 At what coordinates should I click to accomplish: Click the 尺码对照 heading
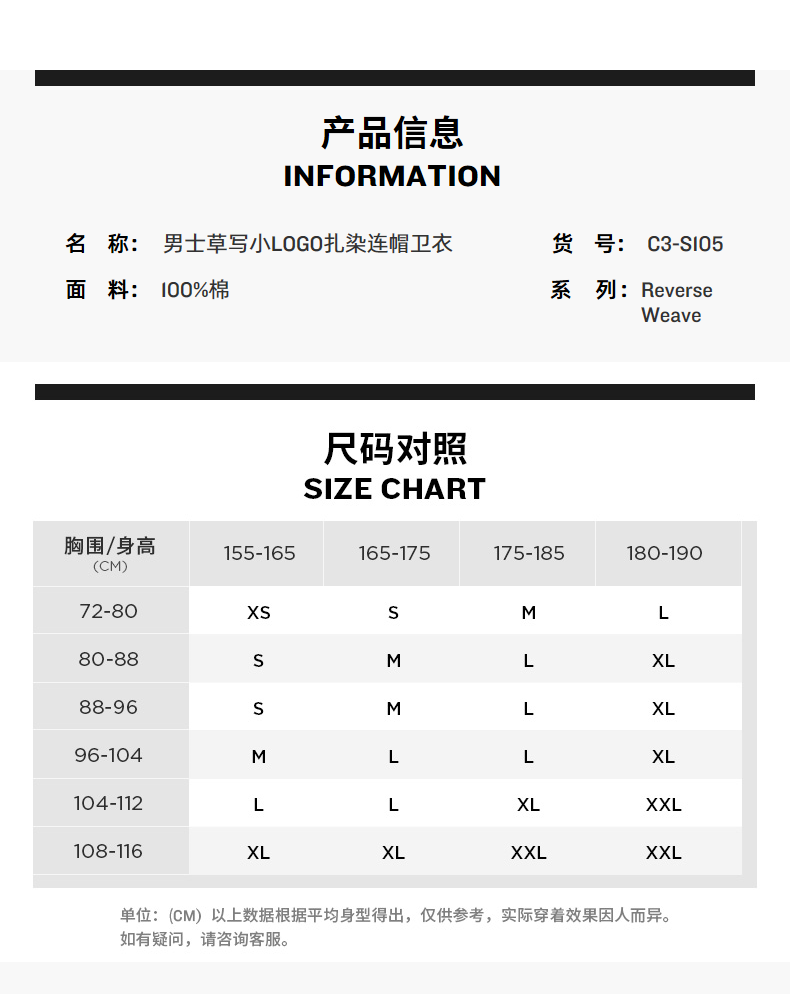click(x=395, y=449)
